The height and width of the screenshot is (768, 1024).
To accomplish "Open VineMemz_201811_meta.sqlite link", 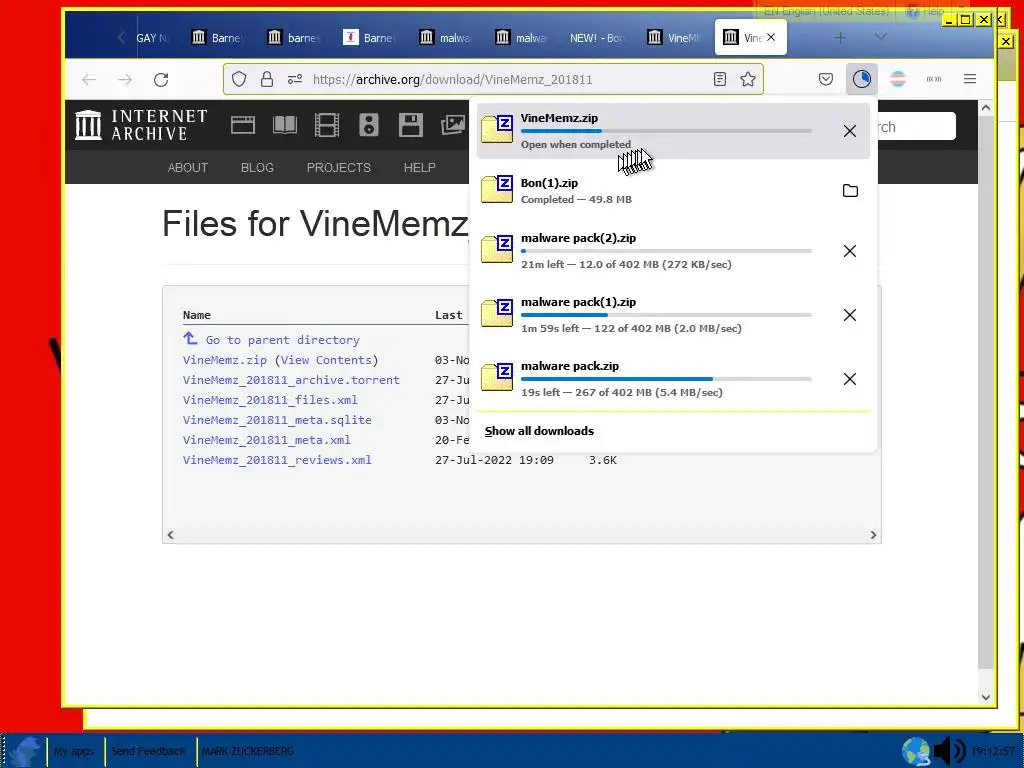I will (277, 420).
